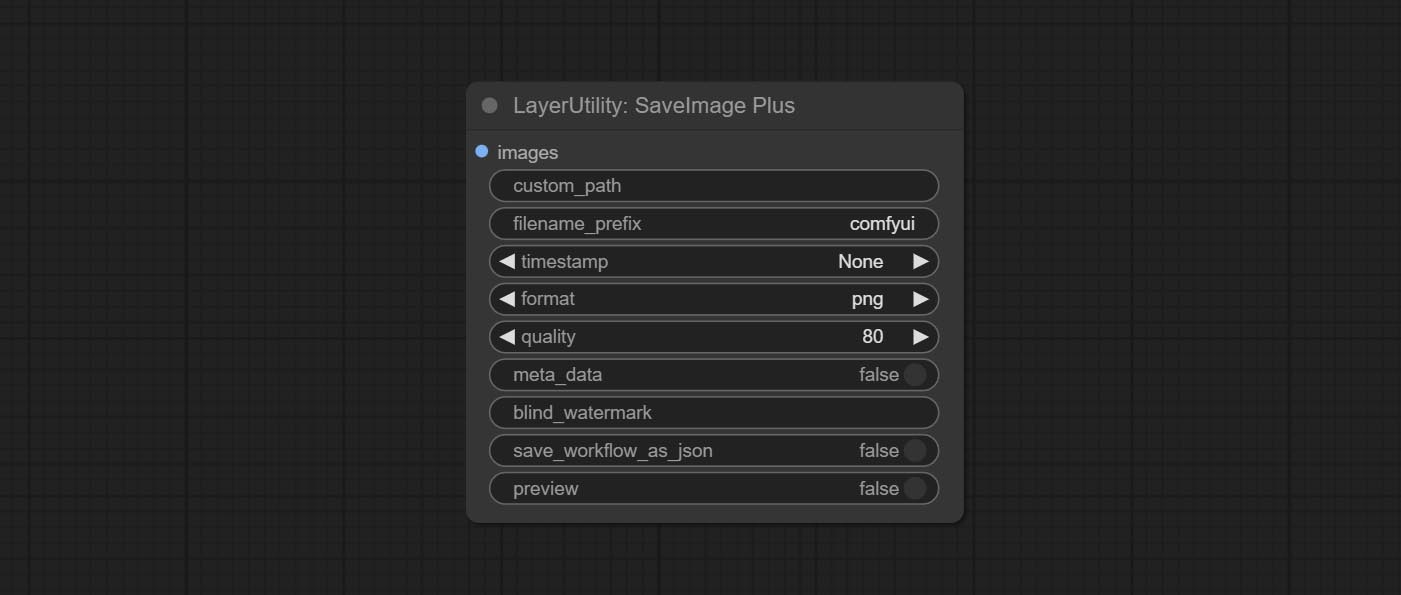Collapse node via the gray title dot
1401x595 pixels.
[489, 105]
